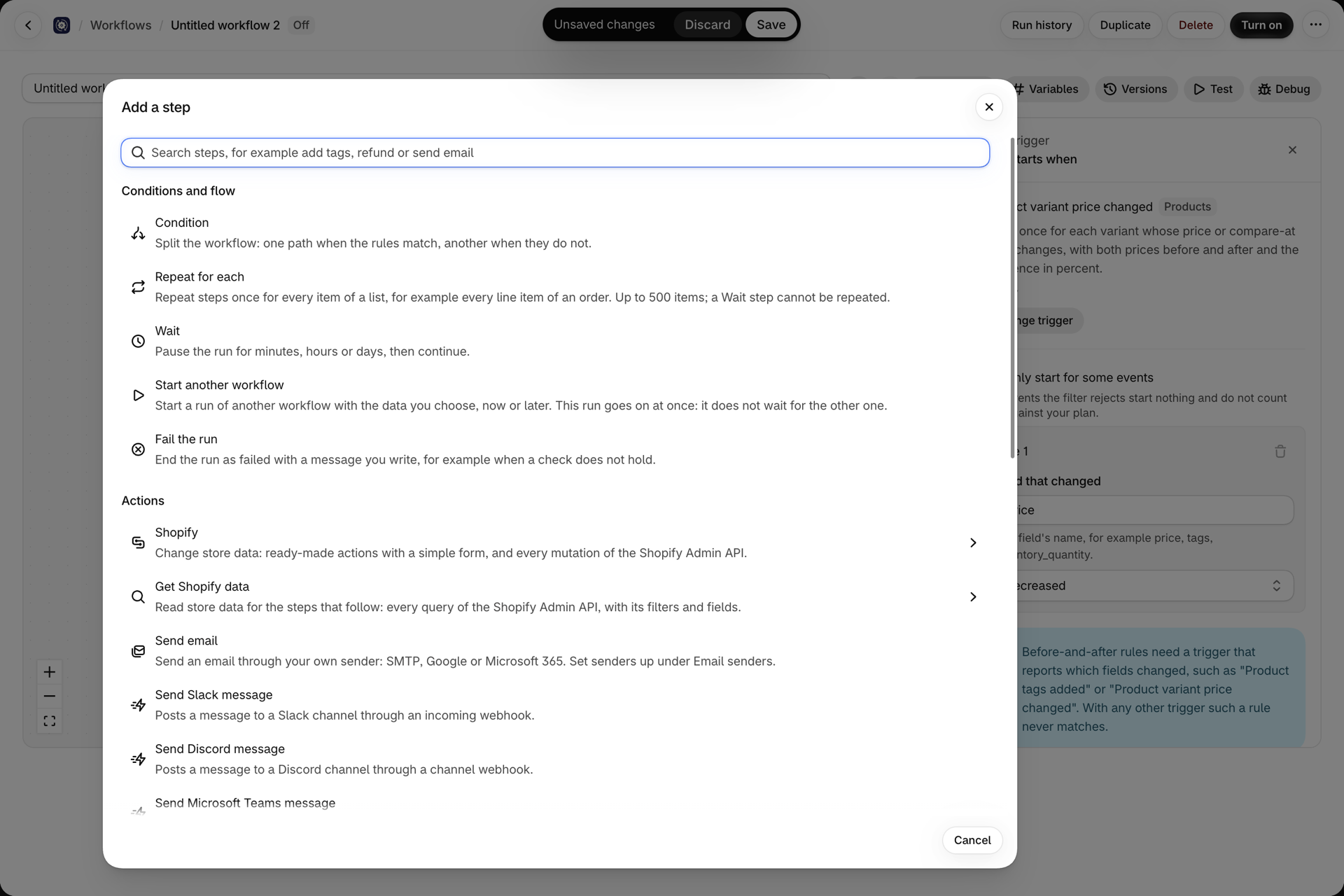Open the Test tab
Viewport: 1344px width, 896px height.
(1213, 89)
